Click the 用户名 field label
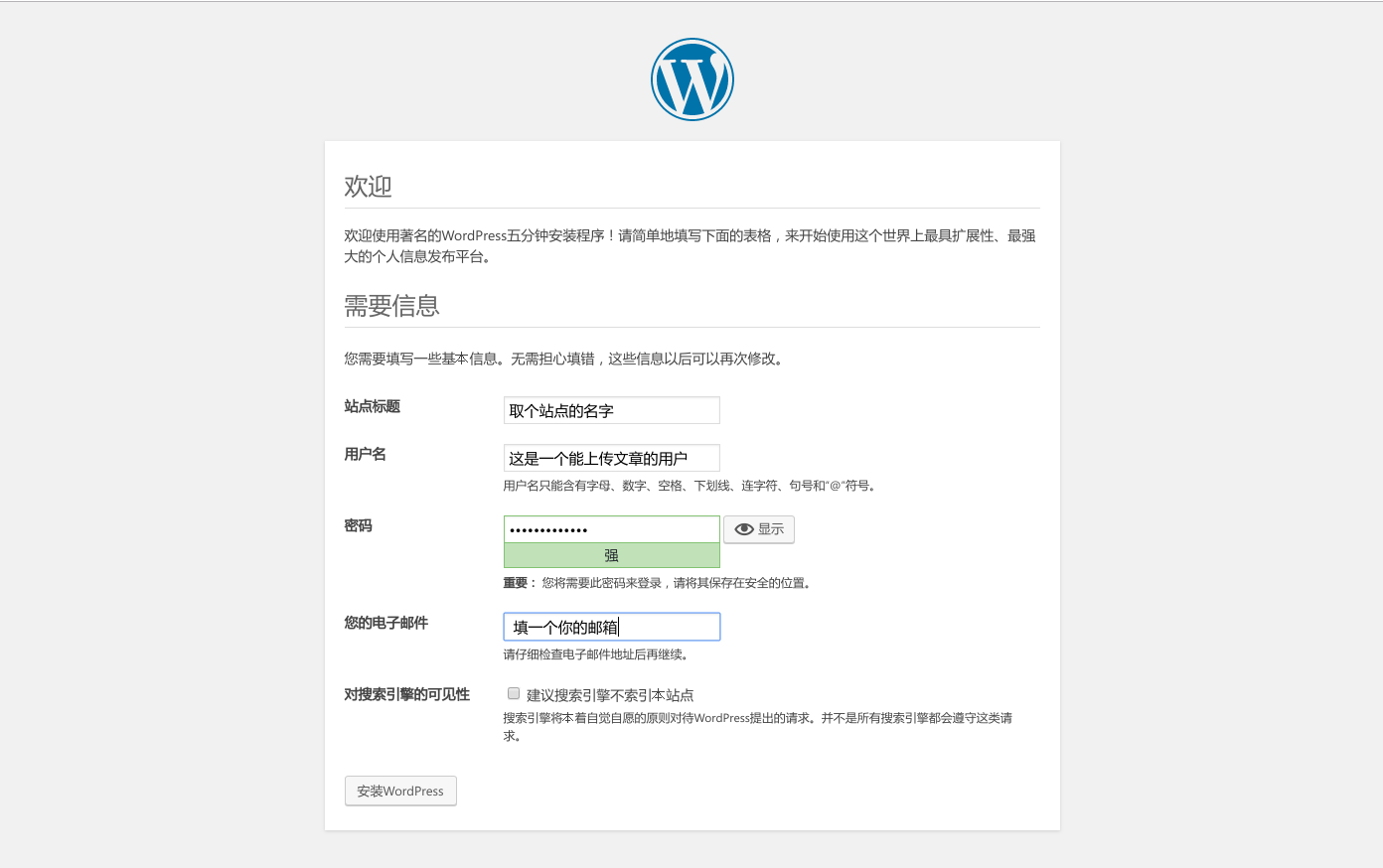 tap(366, 454)
